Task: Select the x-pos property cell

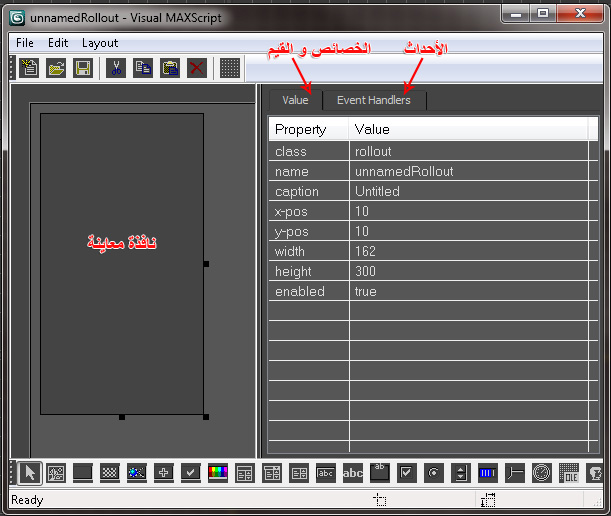Action: click(309, 211)
